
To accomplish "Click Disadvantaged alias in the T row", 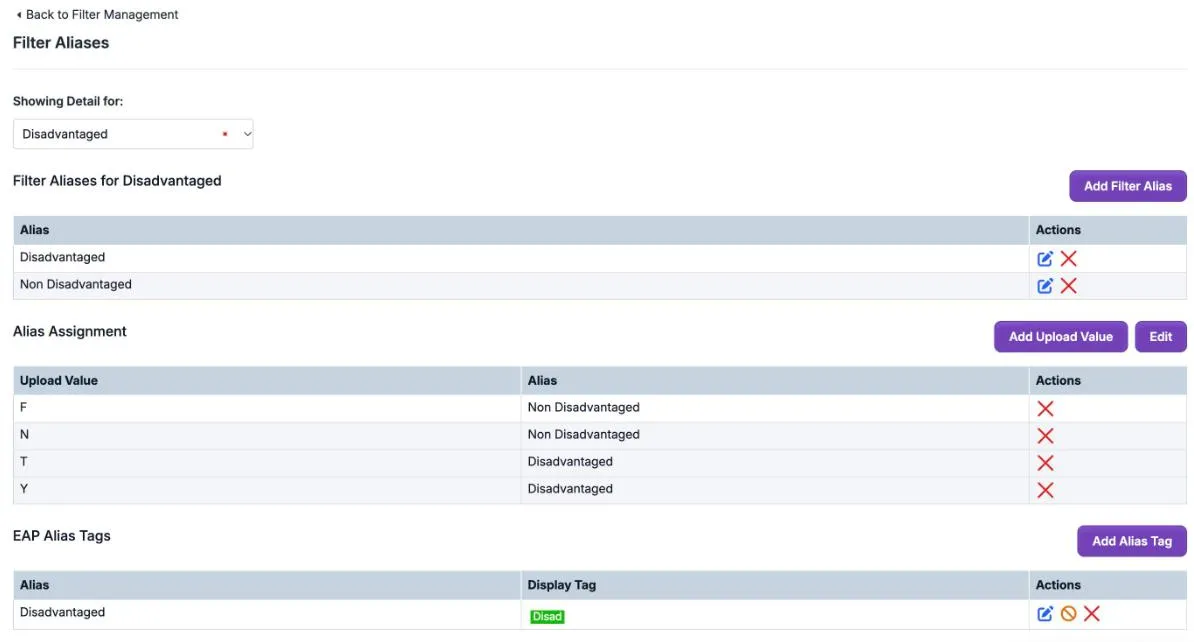I will tap(570, 462).
